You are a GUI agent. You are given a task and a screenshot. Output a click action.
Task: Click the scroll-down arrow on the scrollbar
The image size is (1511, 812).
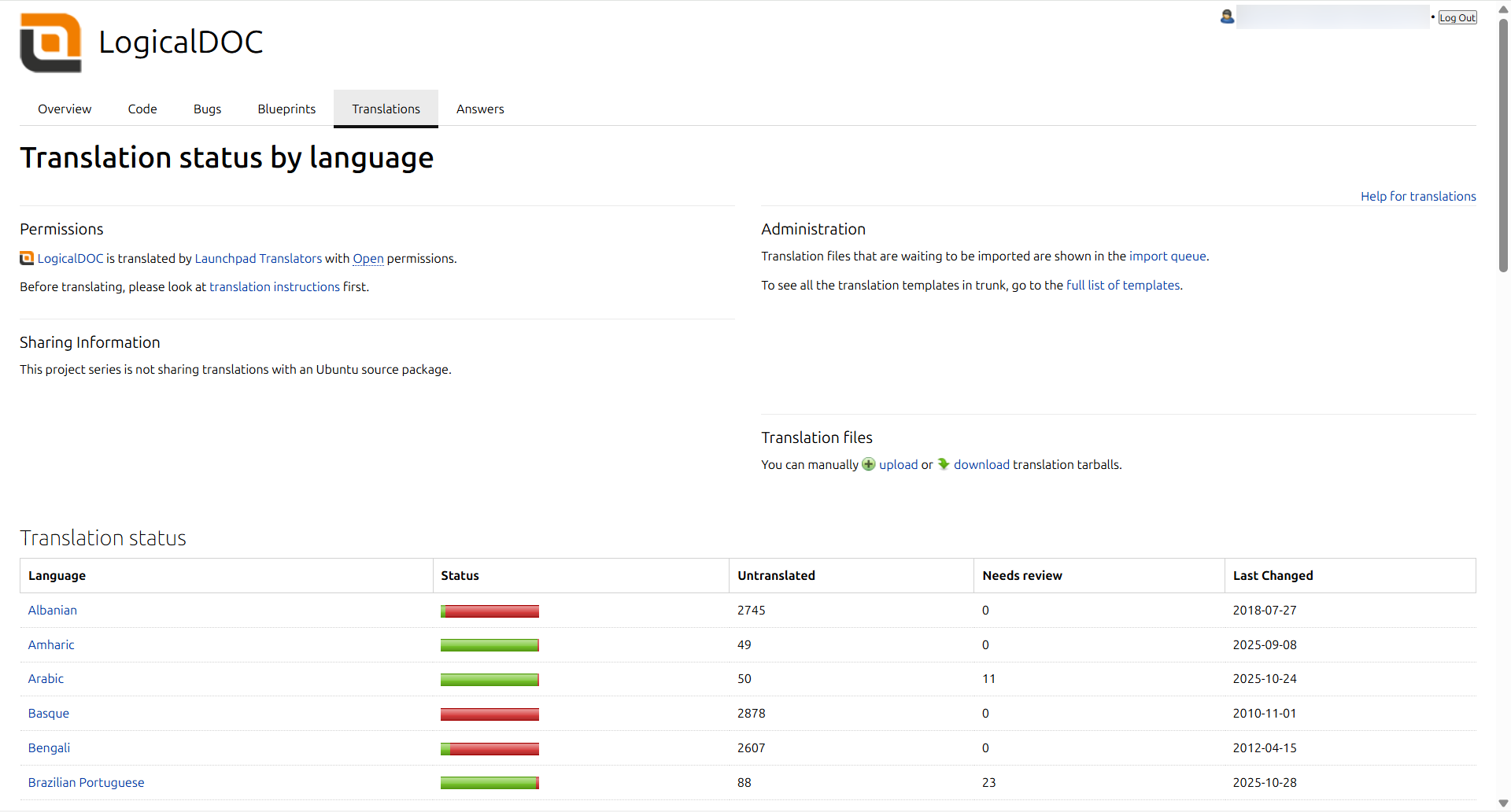pyautogui.click(x=1504, y=803)
